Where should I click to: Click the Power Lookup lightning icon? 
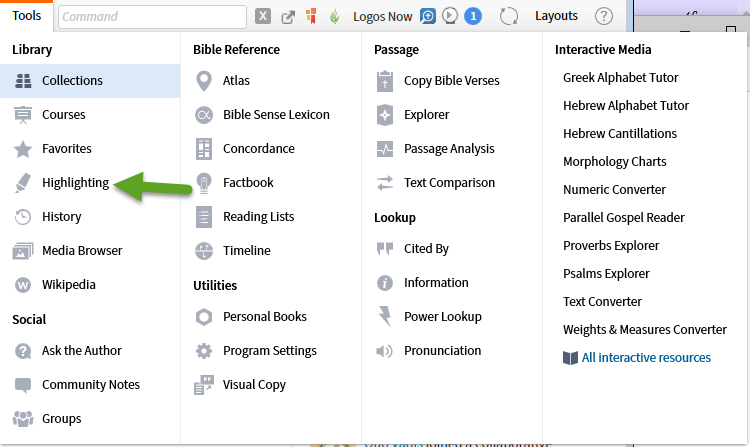point(385,317)
